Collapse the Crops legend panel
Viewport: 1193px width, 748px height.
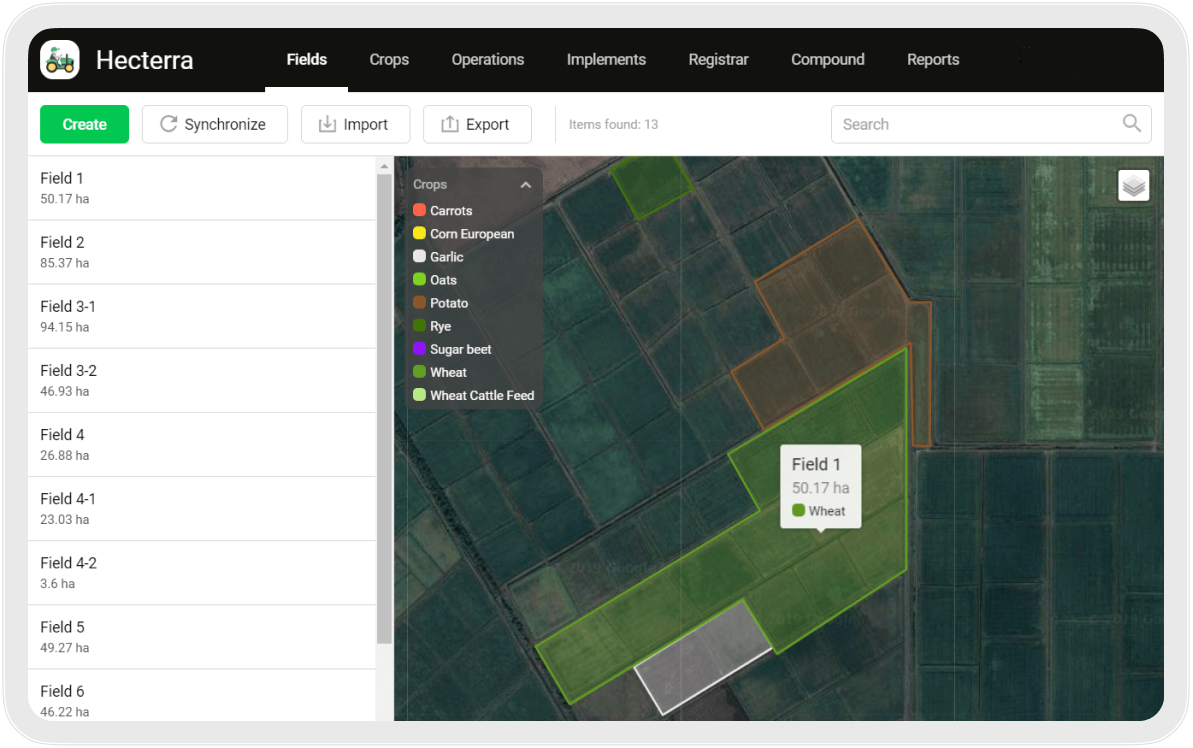tap(525, 185)
